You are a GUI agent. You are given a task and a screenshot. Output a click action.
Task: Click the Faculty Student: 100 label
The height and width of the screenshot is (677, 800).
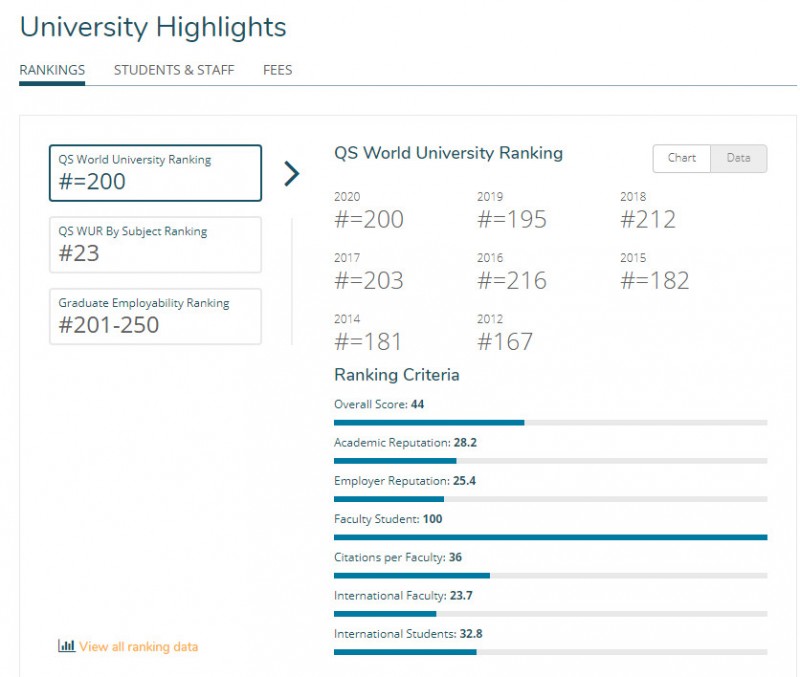tap(388, 519)
